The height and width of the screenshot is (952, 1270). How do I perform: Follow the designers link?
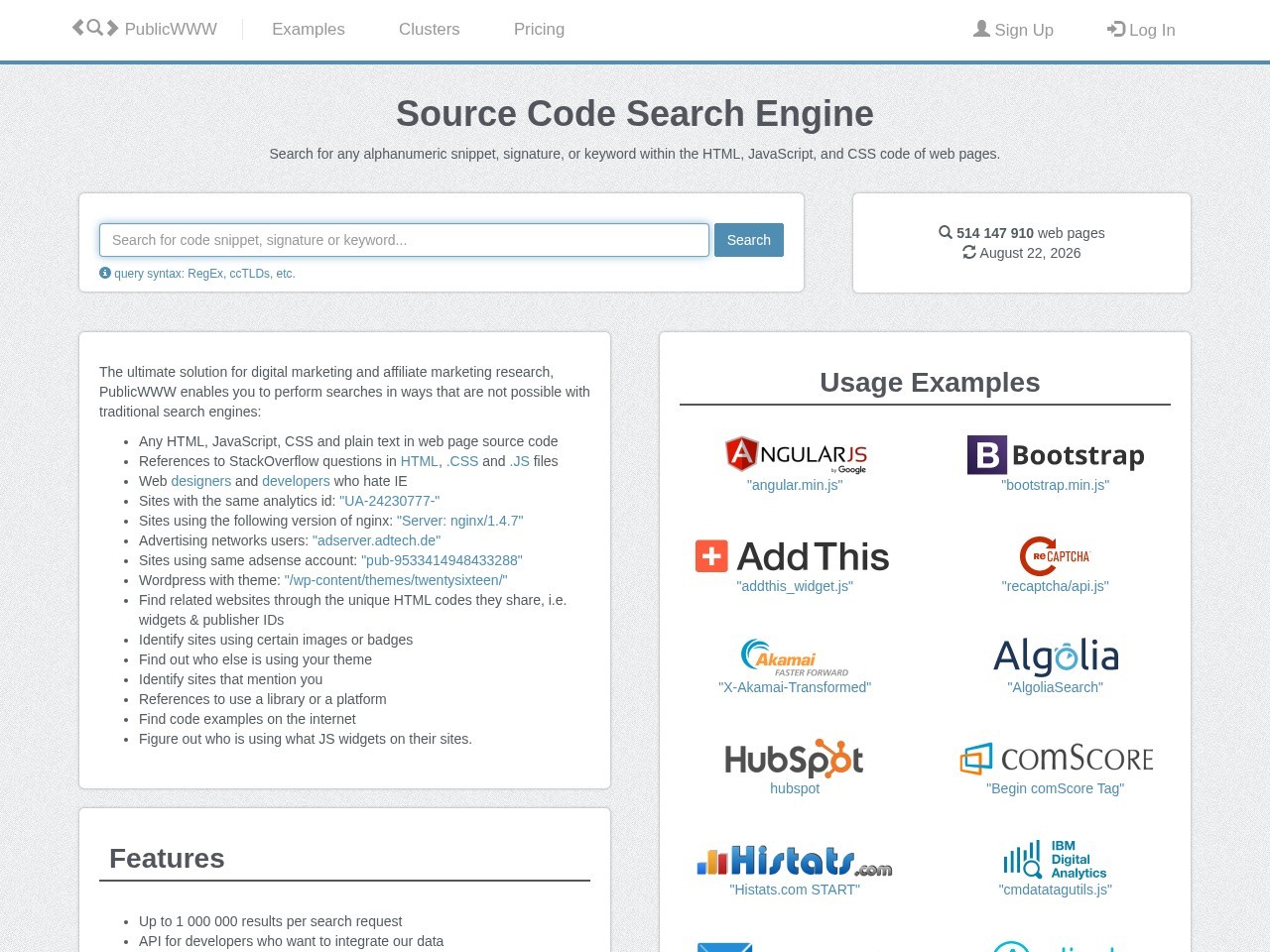200,481
